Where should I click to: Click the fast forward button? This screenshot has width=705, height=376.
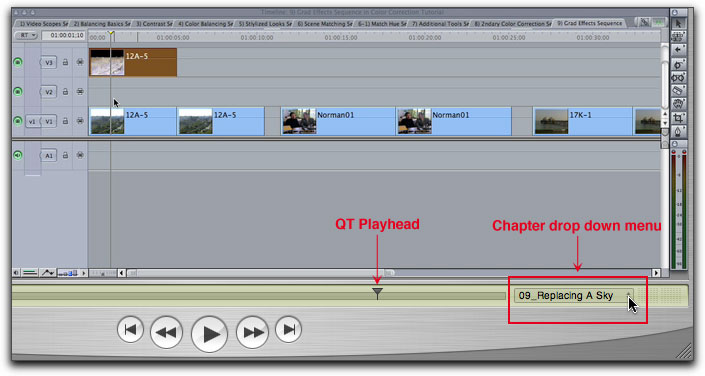point(253,332)
